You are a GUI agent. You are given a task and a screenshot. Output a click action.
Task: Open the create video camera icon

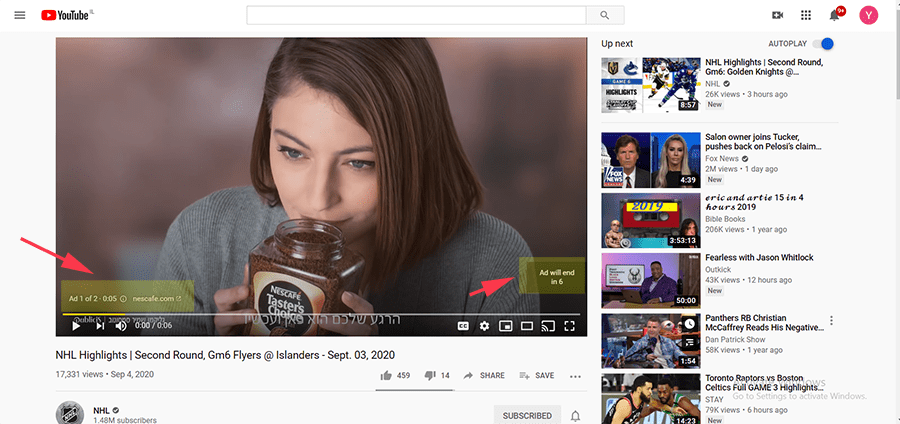tap(778, 15)
